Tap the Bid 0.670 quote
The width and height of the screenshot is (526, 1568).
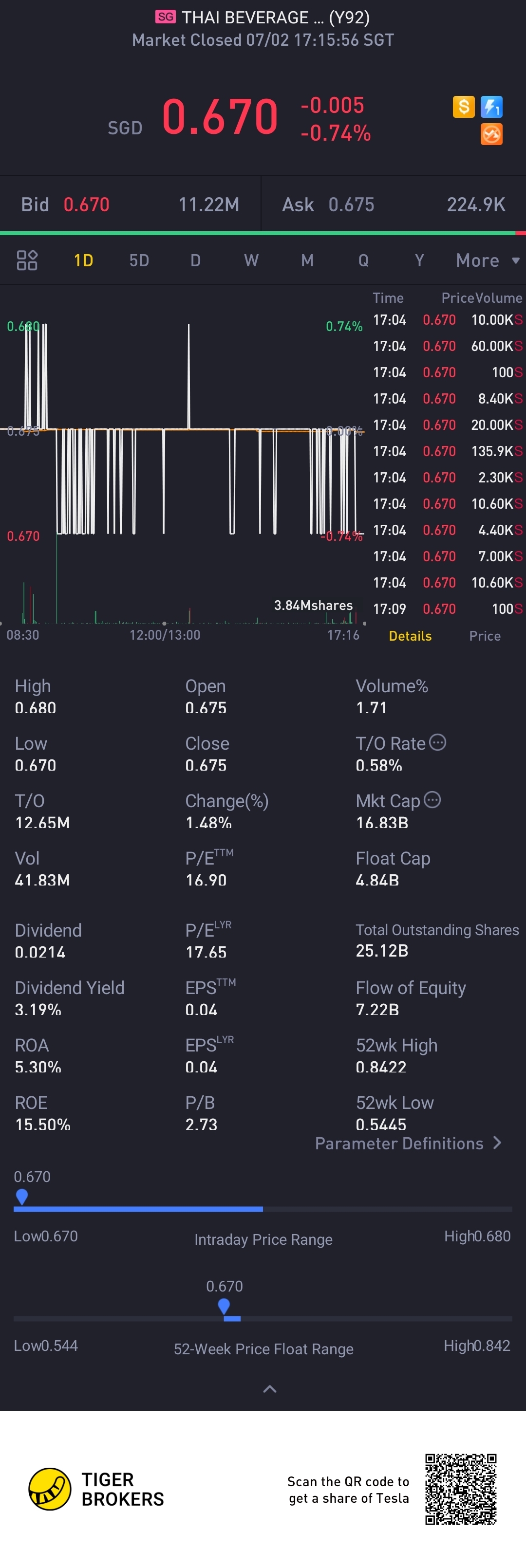click(86, 204)
